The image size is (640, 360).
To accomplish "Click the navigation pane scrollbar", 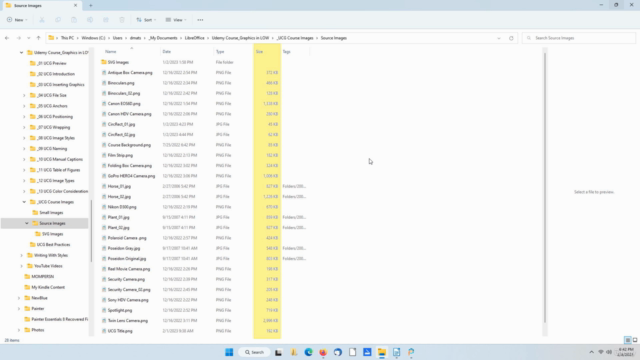I will (91, 231).
